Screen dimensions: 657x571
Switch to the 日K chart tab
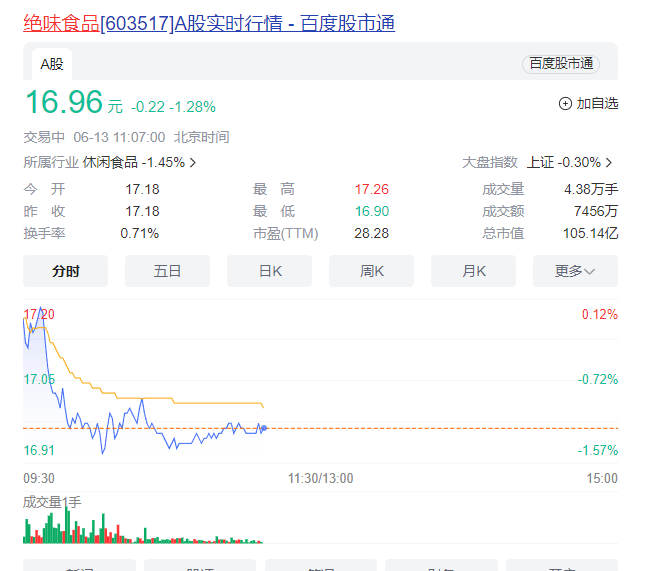(269, 271)
